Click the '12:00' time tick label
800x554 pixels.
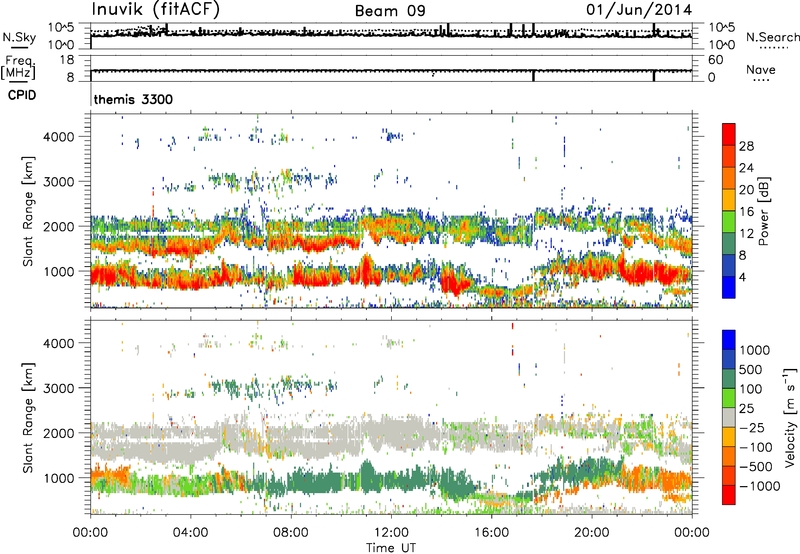[x=391, y=533]
